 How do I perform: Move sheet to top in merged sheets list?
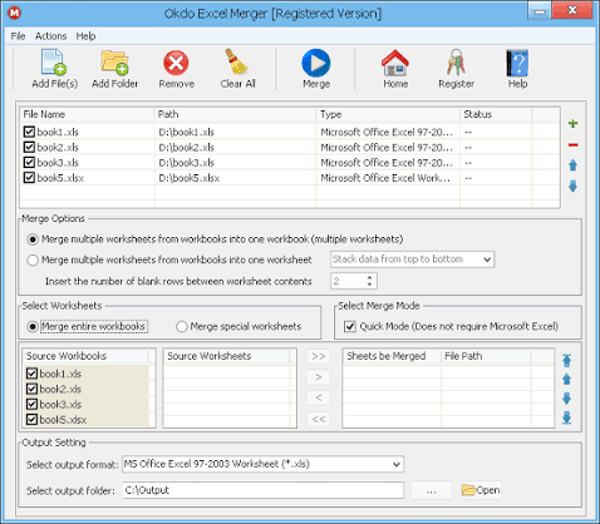tap(567, 360)
